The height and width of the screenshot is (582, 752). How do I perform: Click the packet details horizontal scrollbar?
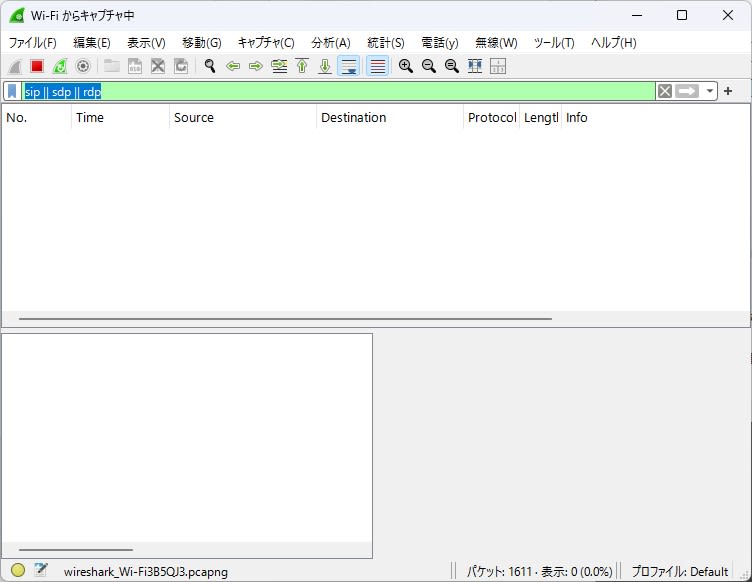[76, 549]
